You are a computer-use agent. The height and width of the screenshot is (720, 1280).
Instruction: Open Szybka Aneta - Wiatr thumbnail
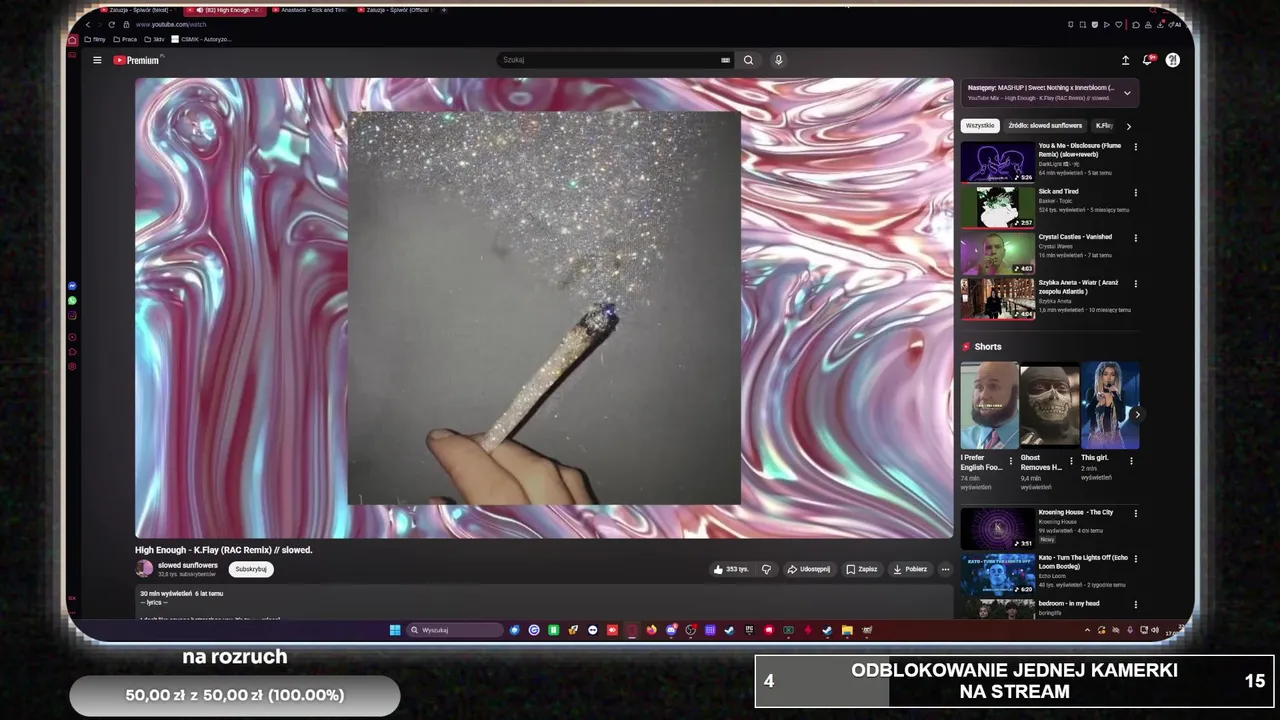997,298
